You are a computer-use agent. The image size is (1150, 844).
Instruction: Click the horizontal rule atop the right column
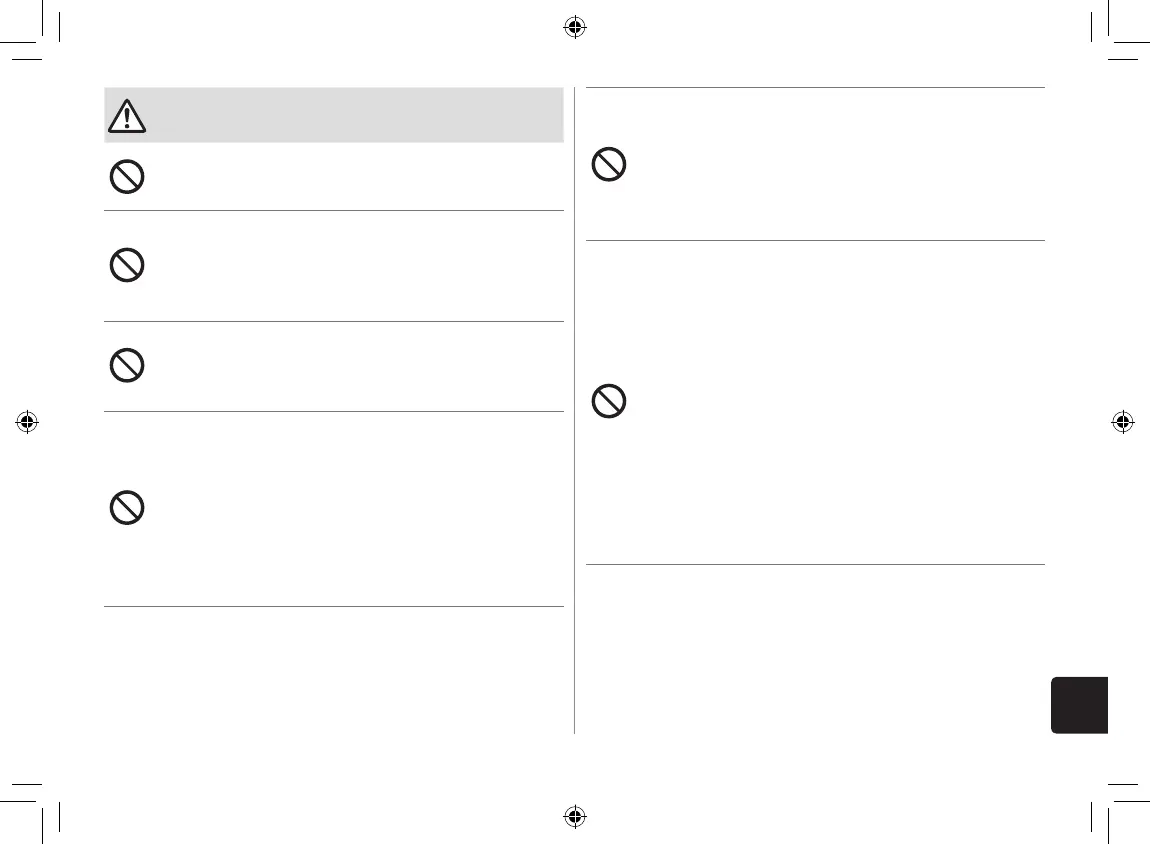(814, 87)
